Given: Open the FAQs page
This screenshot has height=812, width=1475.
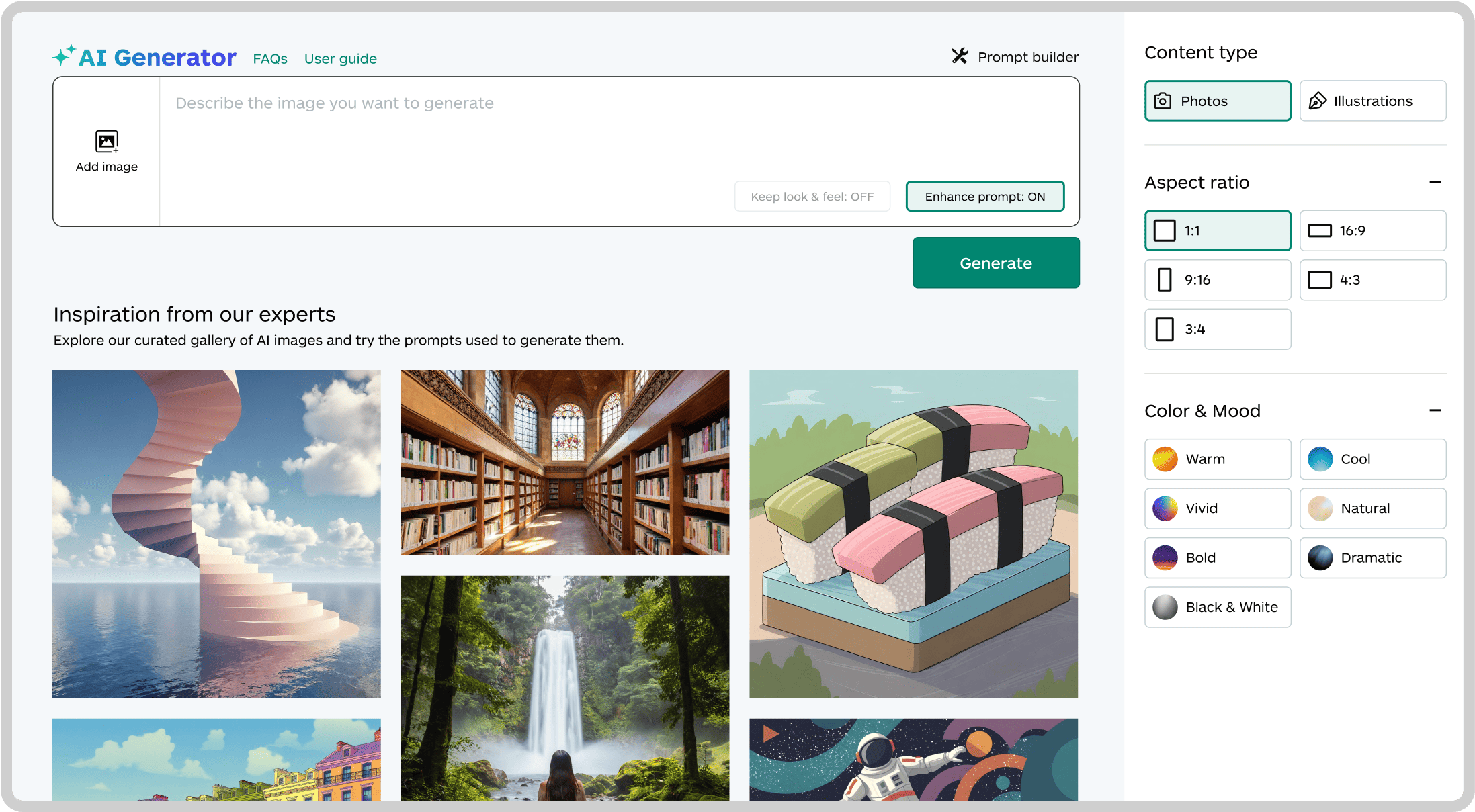Looking at the screenshot, I should (x=270, y=58).
